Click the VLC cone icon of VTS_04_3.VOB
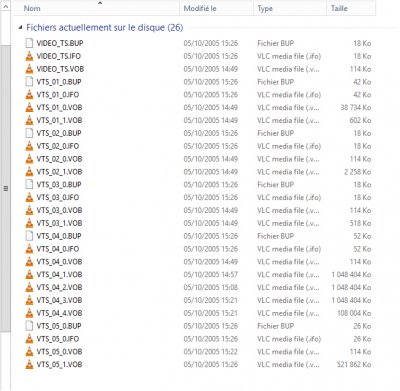Image resolution: width=400 pixels, height=391 pixels. click(29, 300)
